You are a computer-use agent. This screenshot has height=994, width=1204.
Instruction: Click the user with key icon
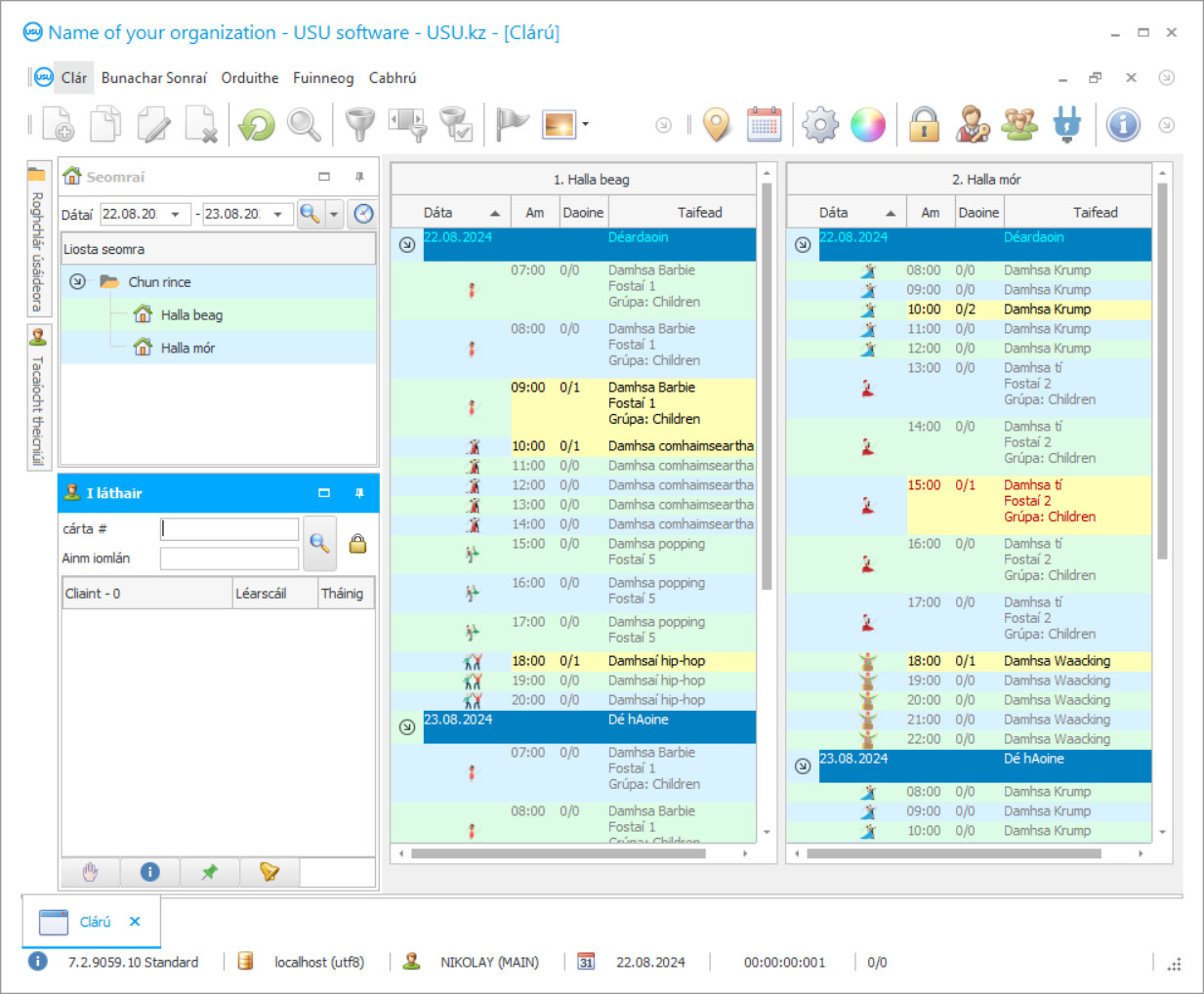point(972,125)
